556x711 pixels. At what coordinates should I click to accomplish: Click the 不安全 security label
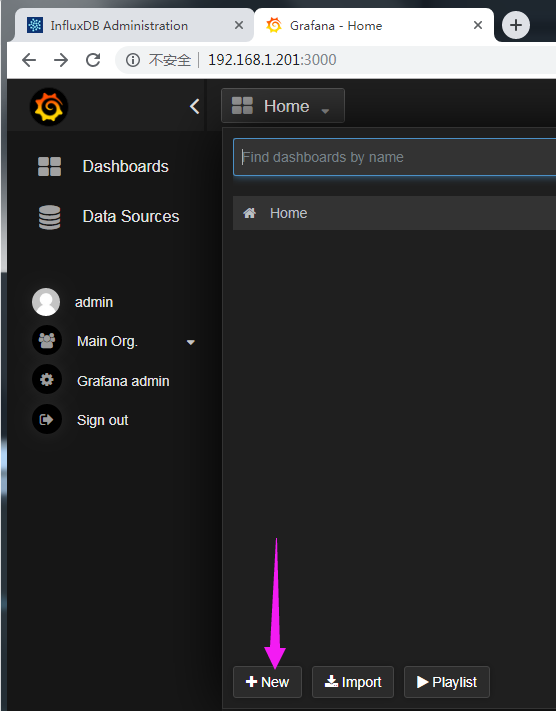170,60
